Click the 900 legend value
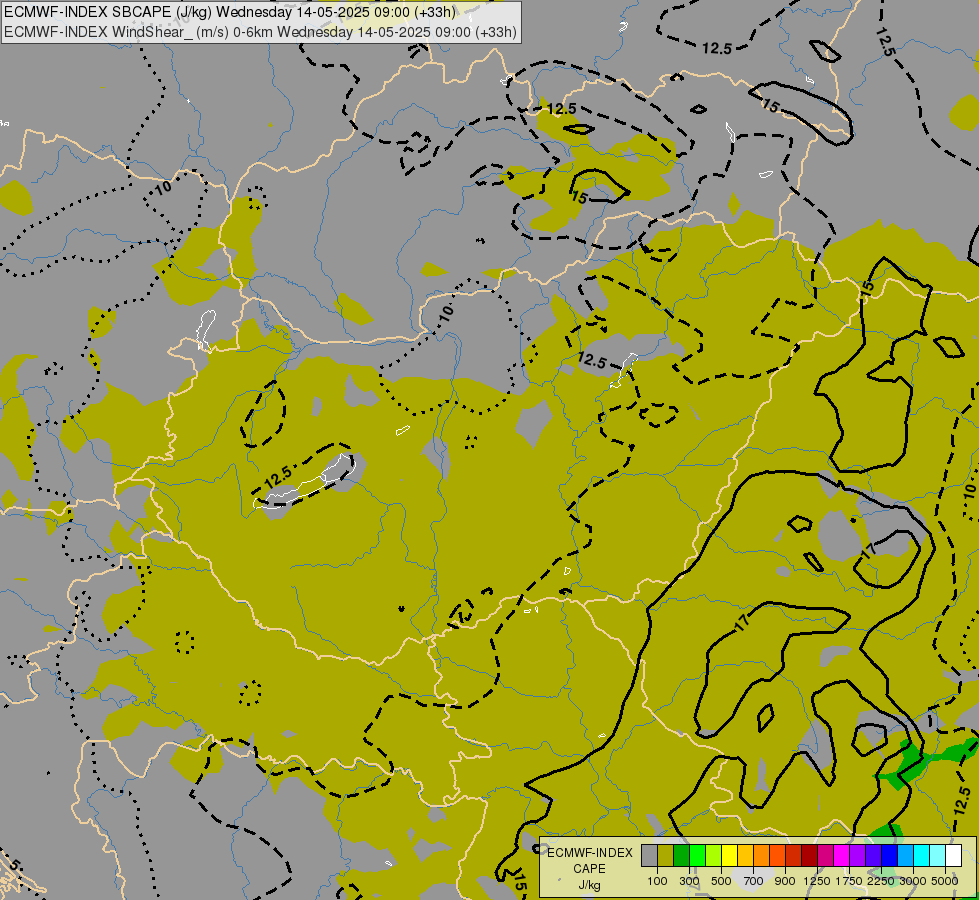979x900 pixels. click(x=785, y=881)
